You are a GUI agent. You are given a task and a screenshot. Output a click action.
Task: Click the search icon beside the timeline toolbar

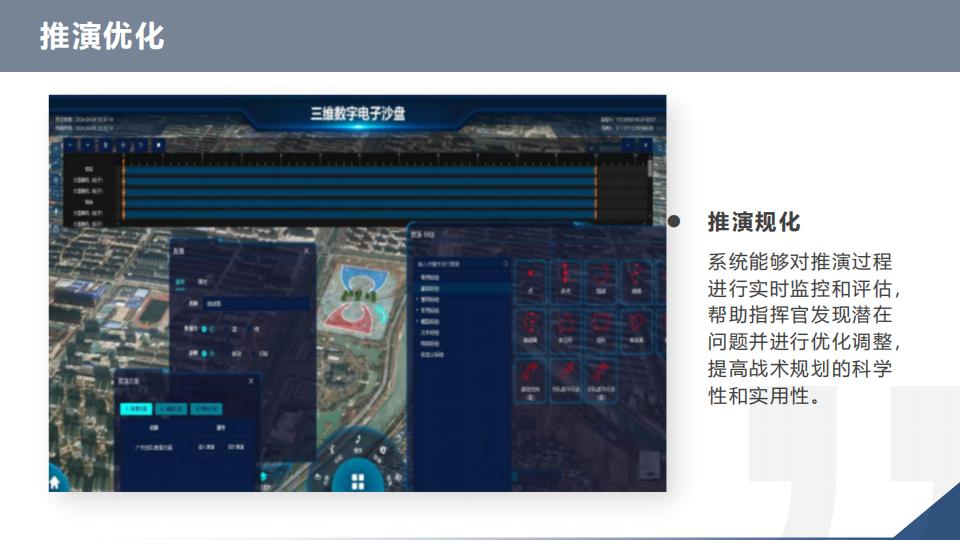(659, 148)
